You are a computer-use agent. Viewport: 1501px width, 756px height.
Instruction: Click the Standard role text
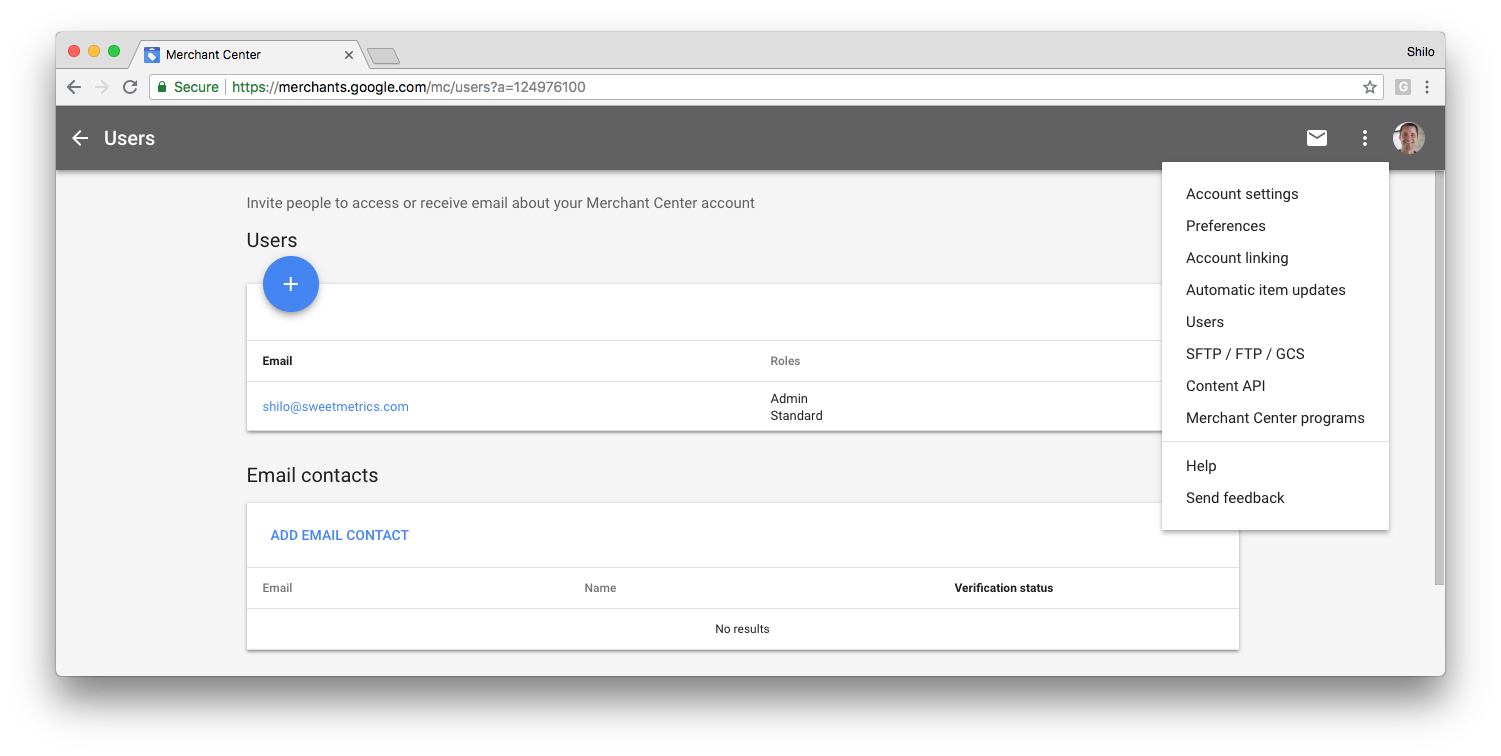tap(796, 416)
